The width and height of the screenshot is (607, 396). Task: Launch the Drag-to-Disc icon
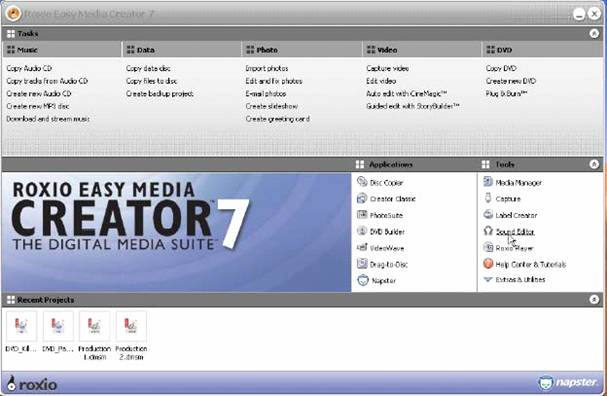[x=362, y=264]
